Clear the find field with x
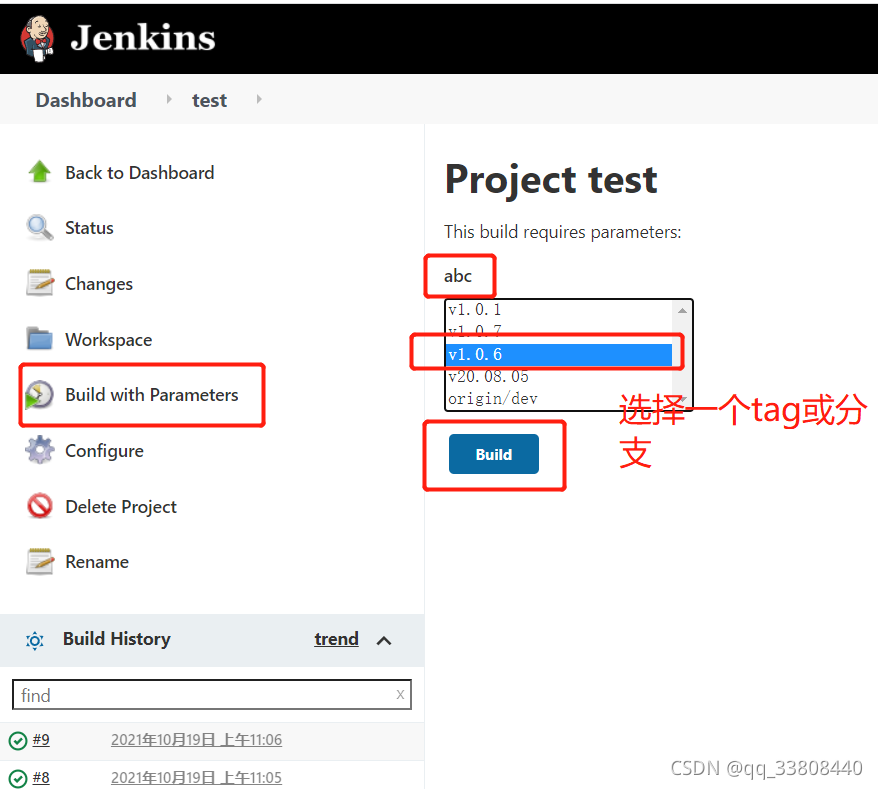Viewport: 878px width, 789px height. [x=400, y=695]
